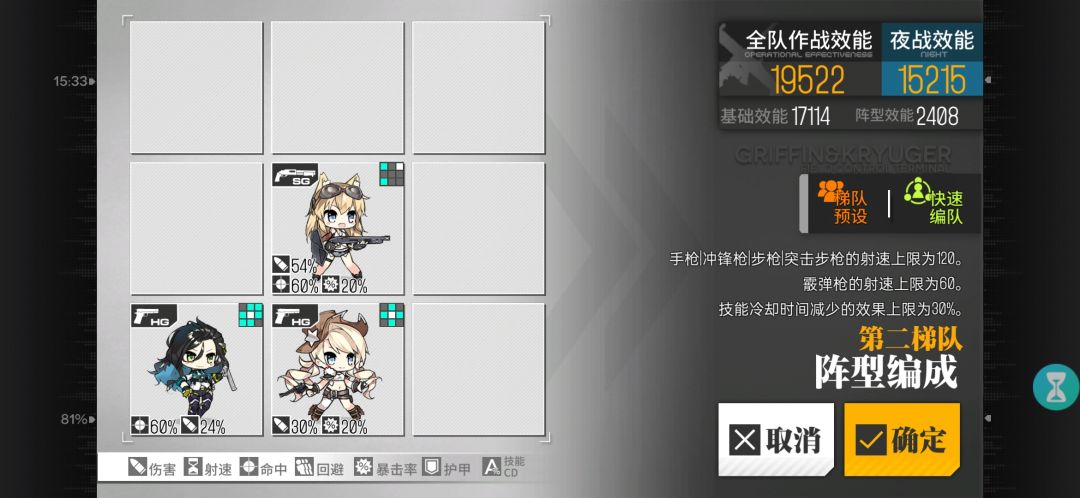Select the dark-haired HG doll tile
Viewport: 1080px width, 498px height.
[x=197, y=369]
